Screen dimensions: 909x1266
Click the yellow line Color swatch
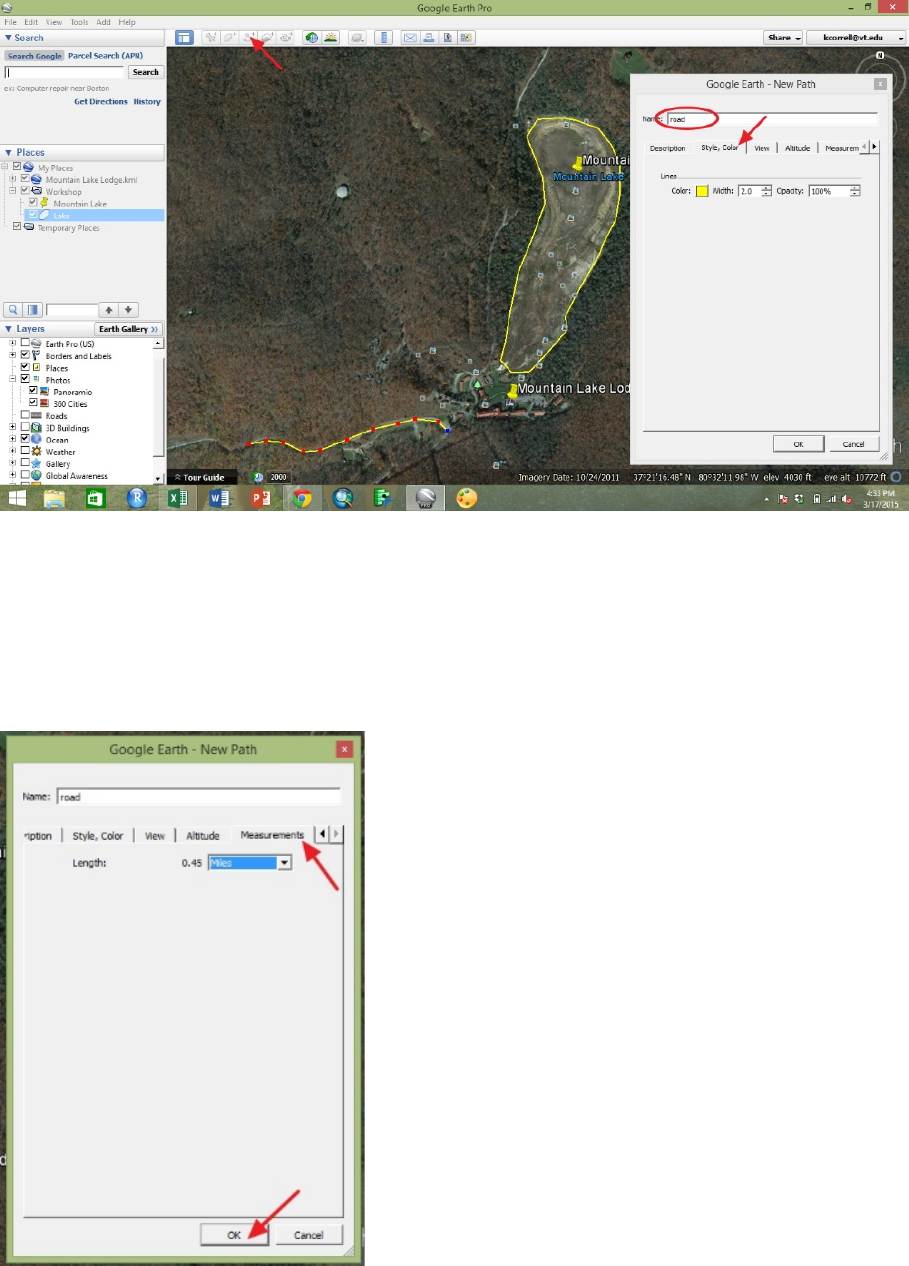click(702, 191)
